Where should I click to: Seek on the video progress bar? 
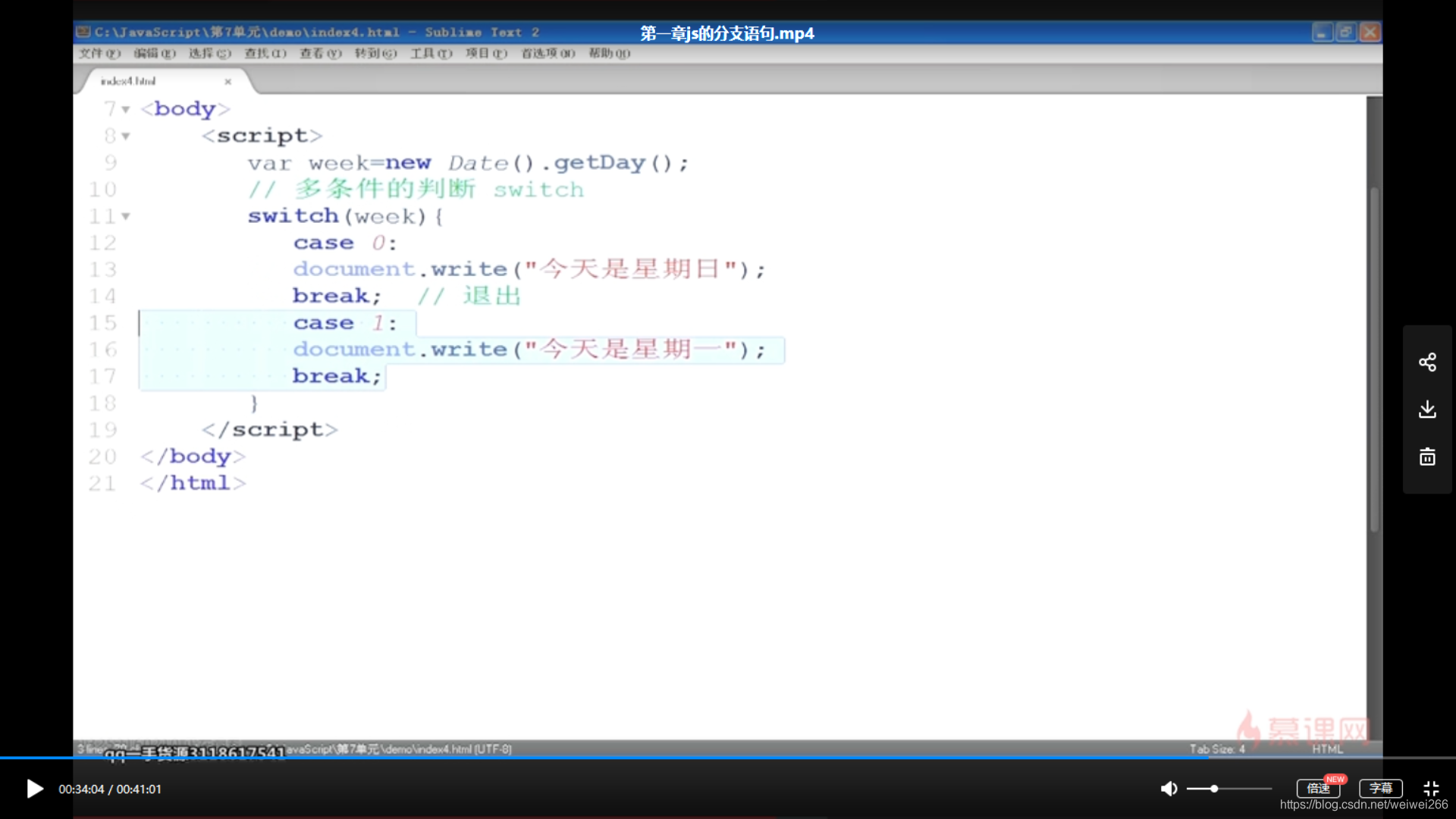pos(728,758)
